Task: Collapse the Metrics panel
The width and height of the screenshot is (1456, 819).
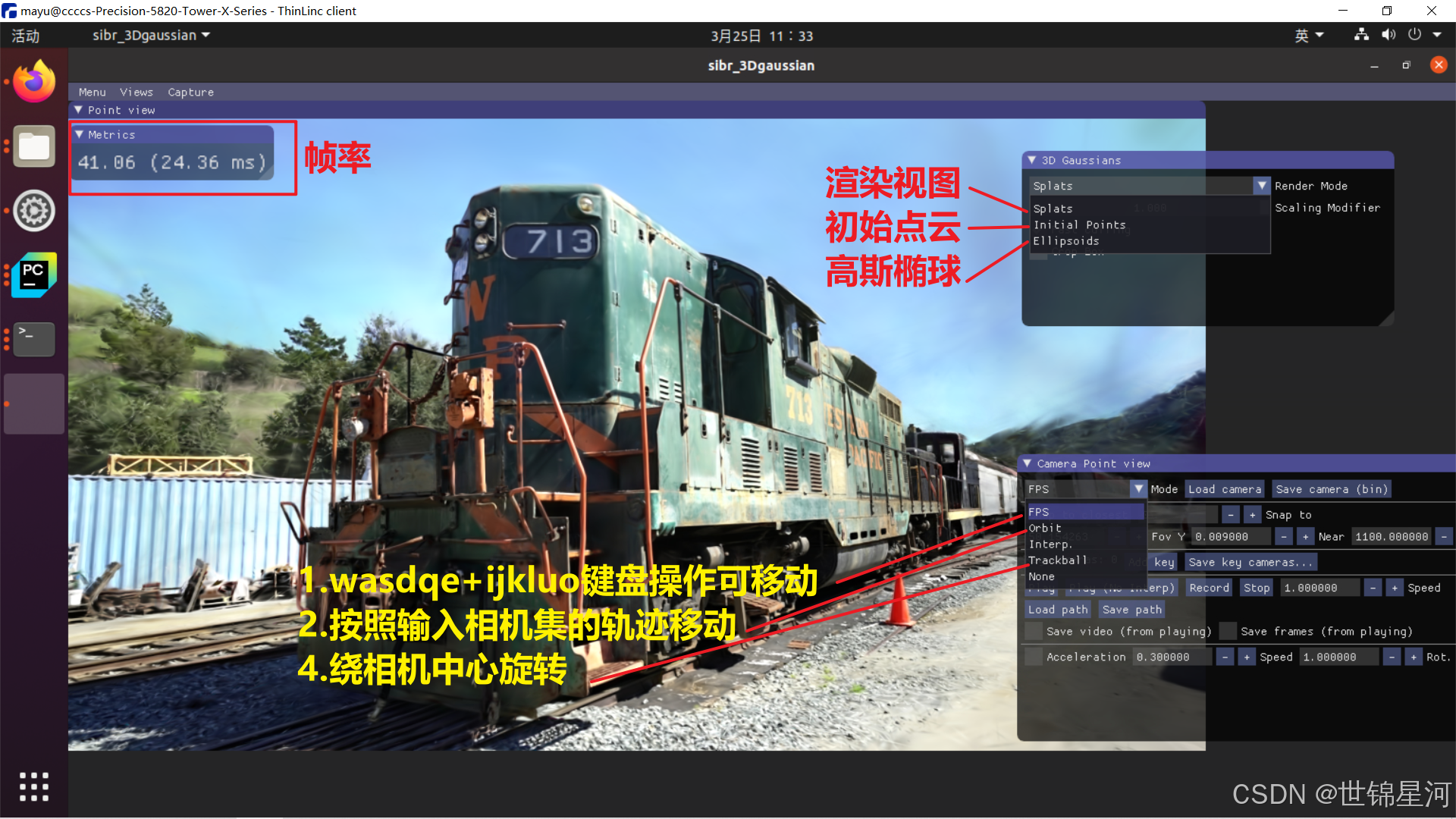Action: [x=80, y=134]
